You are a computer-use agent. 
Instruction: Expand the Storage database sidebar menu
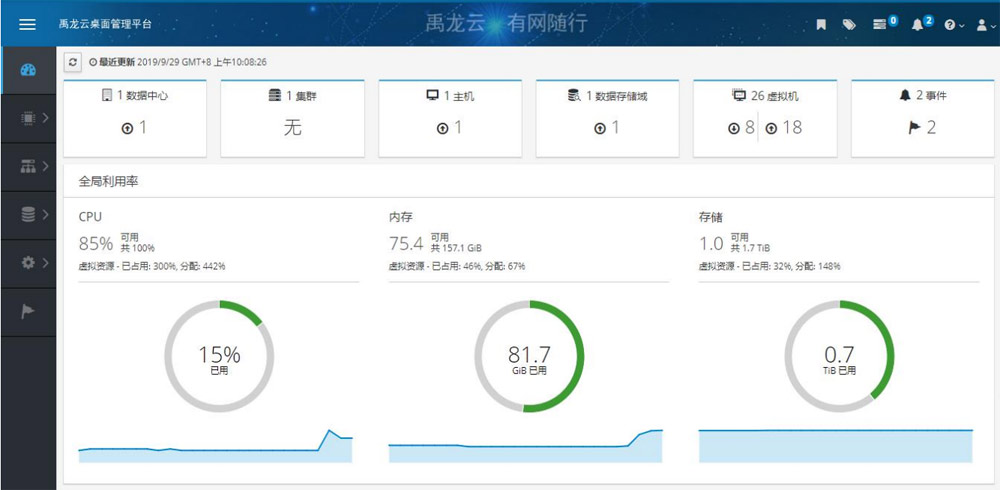click(x=34, y=214)
